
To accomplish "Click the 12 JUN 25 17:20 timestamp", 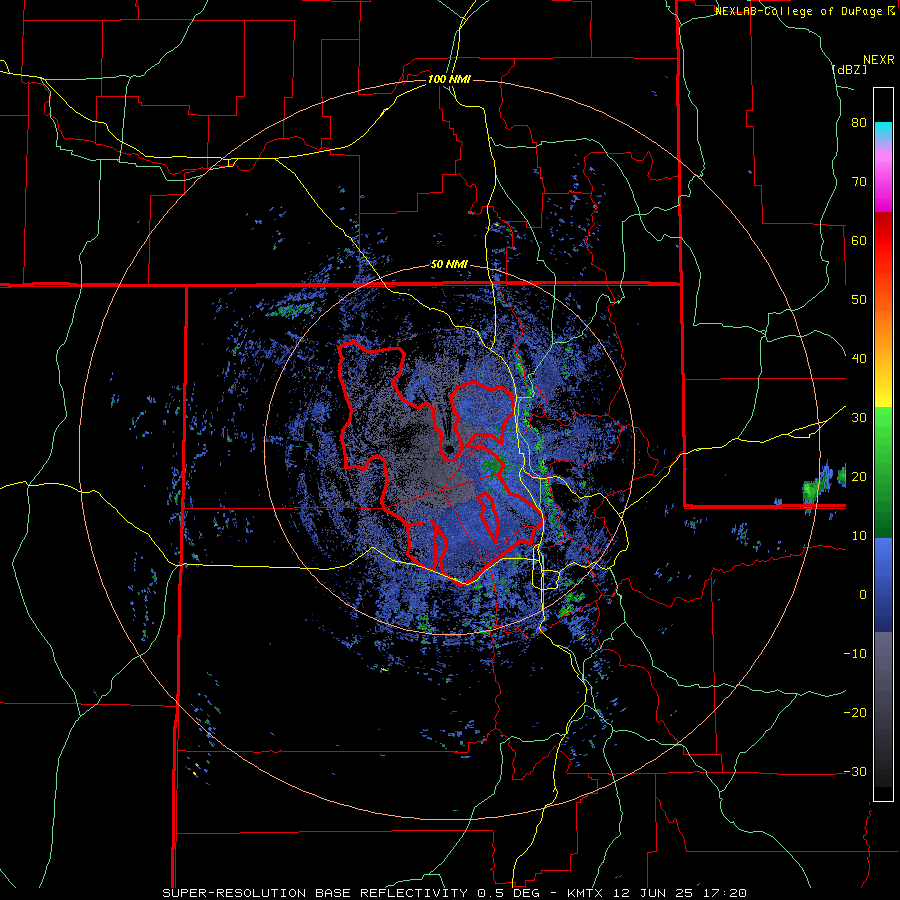I will coord(680,893).
